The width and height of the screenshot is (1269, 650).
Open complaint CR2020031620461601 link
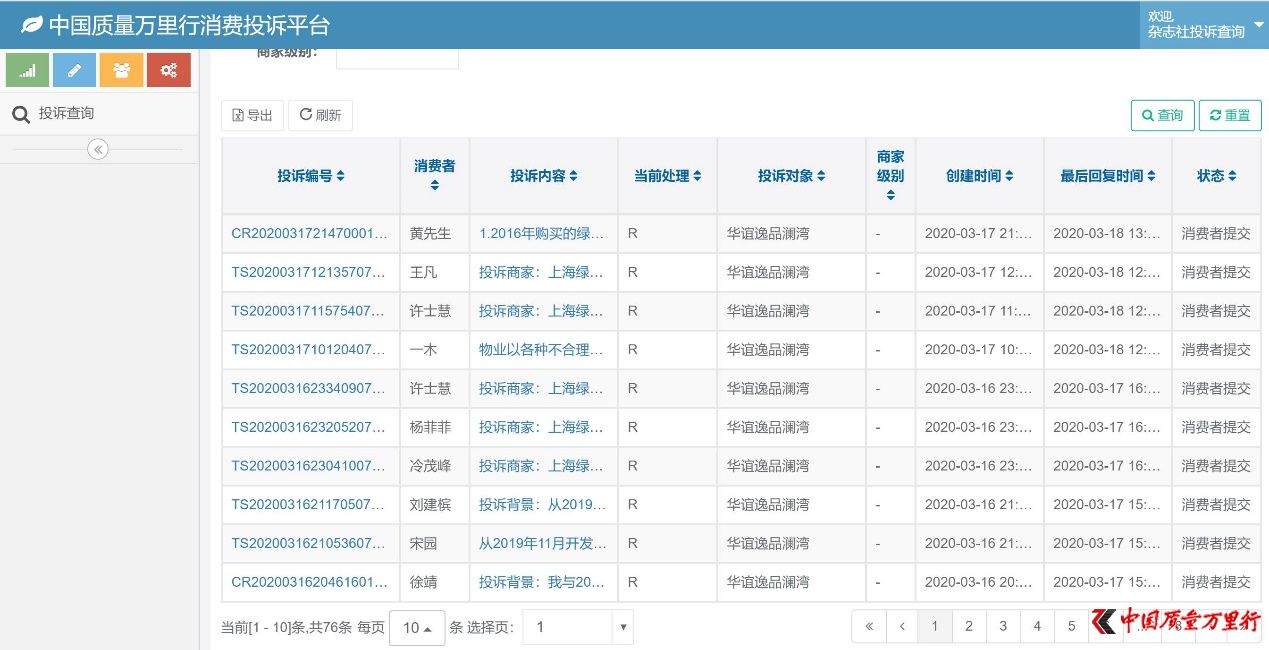[x=310, y=582]
